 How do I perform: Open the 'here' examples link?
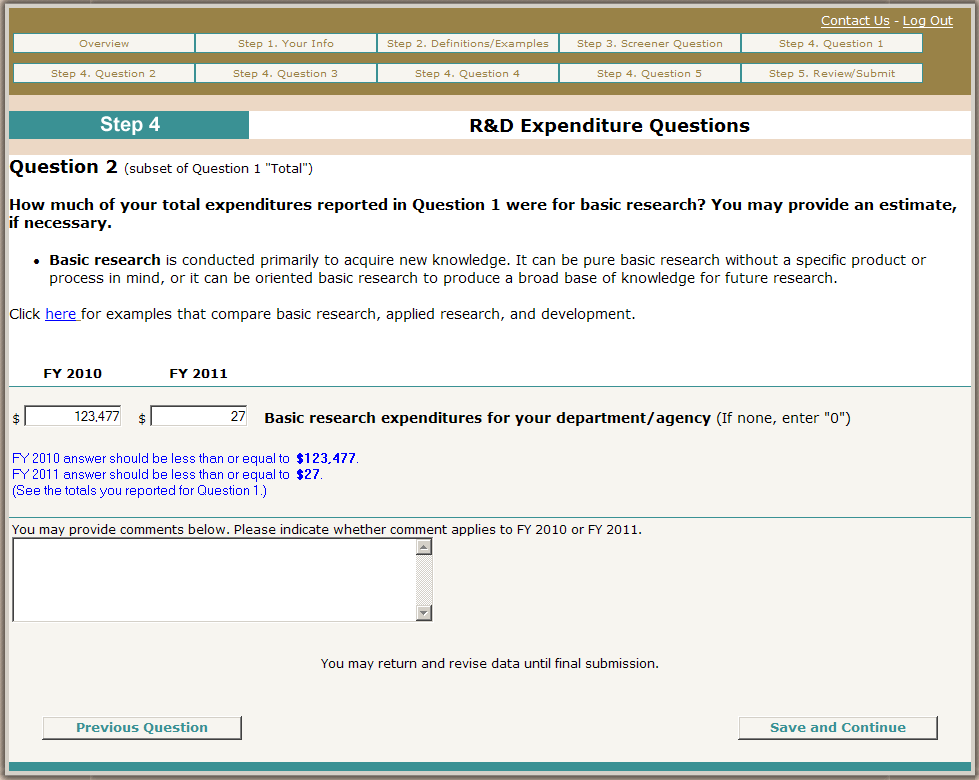[x=61, y=314]
